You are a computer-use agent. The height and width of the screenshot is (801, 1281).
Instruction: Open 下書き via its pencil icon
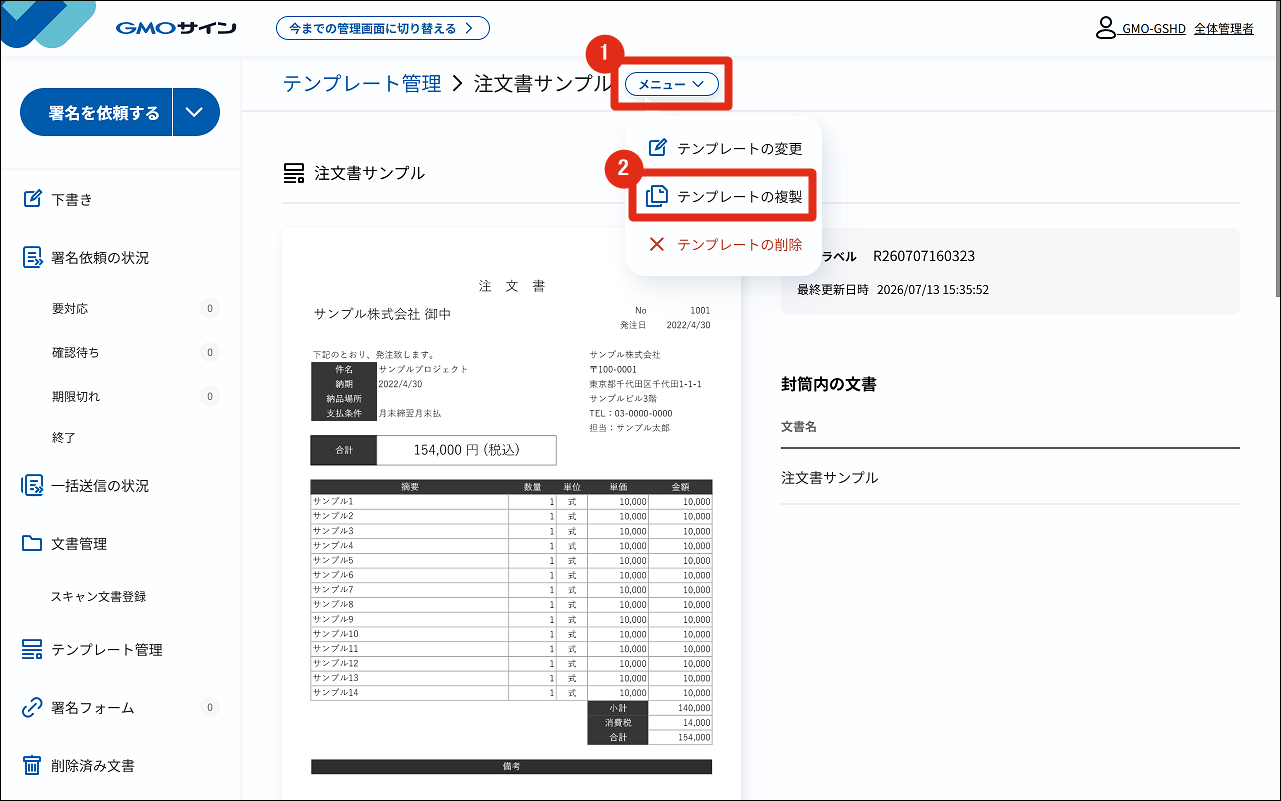33,199
